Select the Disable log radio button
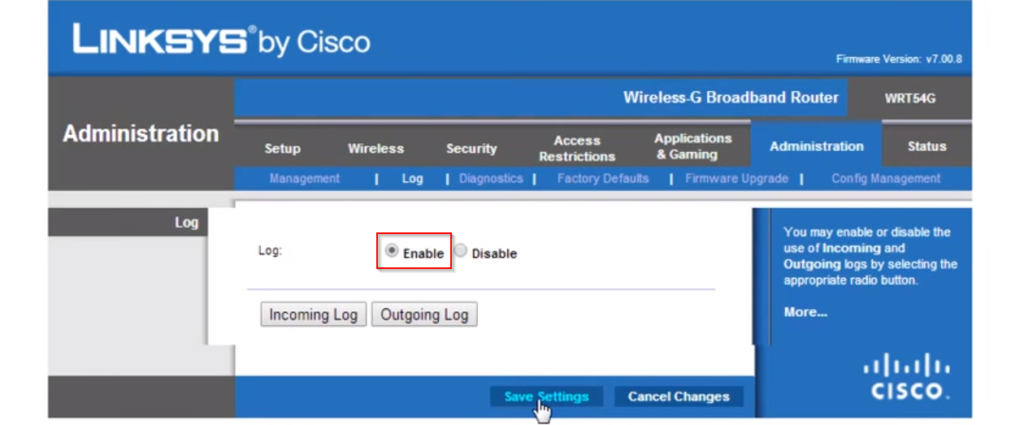This screenshot has height=425, width=1024. 461,252
